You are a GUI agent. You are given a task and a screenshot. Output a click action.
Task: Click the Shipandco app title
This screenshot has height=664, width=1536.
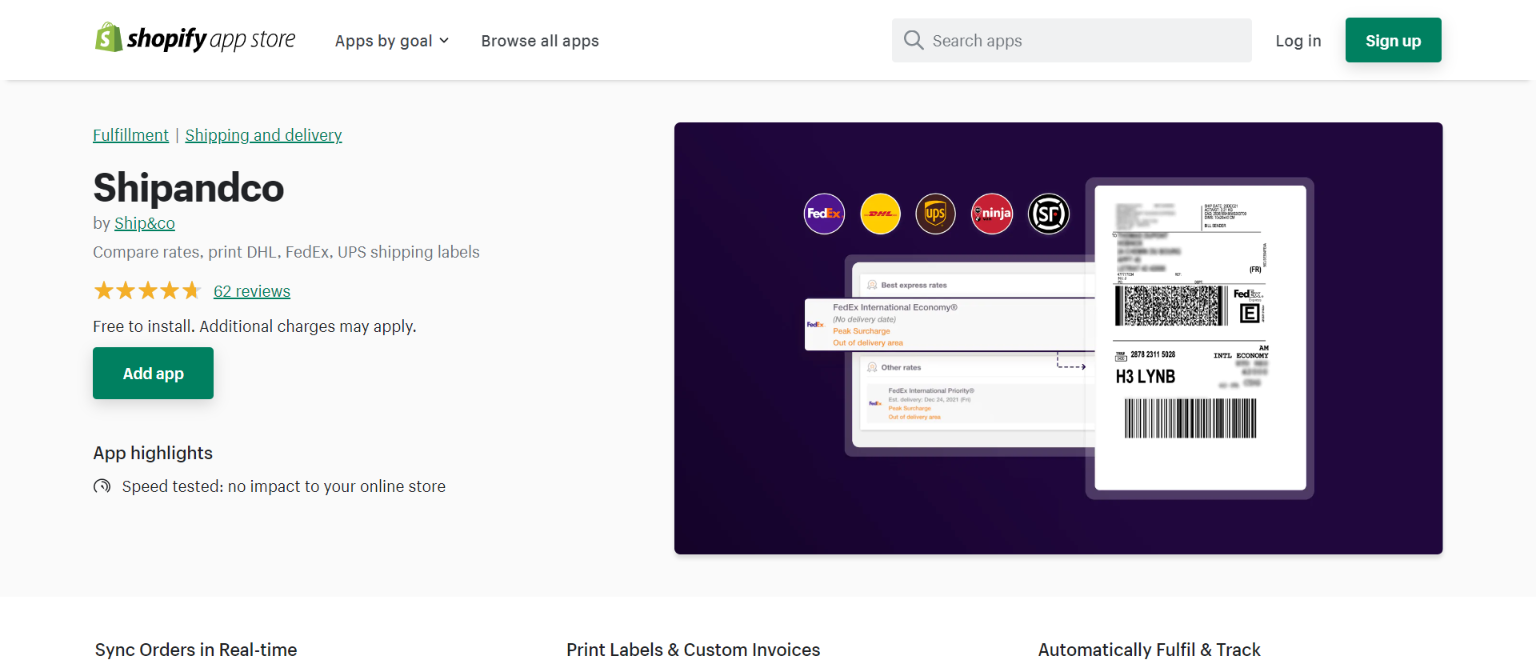pyautogui.click(x=189, y=187)
